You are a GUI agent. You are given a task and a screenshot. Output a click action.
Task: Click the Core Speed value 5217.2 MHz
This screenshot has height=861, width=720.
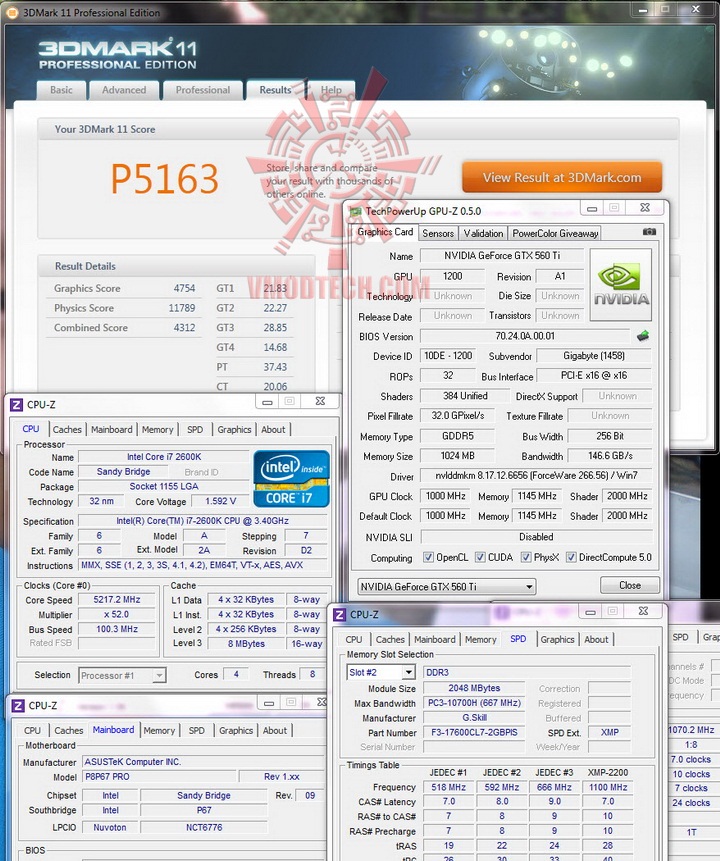click(116, 600)
